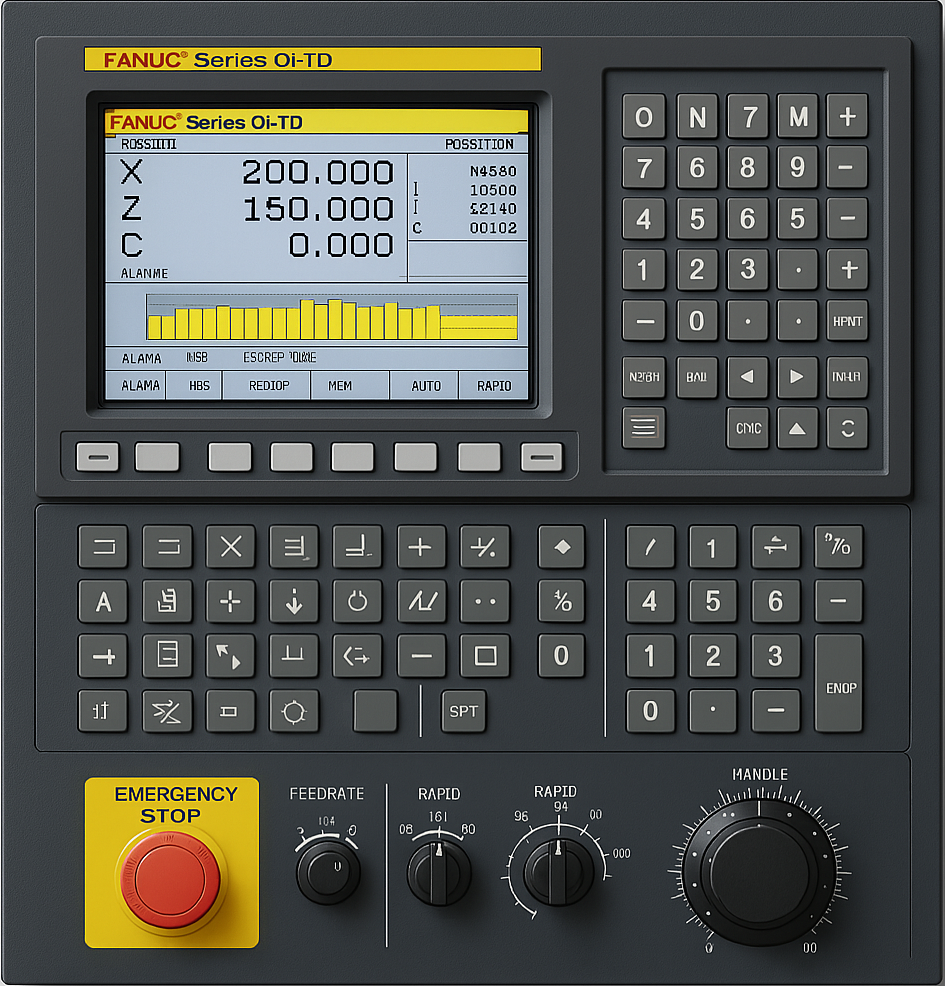945x986 pixels.
Task: Tap the horizontal lines list key
Action: (x=643, y=428)
